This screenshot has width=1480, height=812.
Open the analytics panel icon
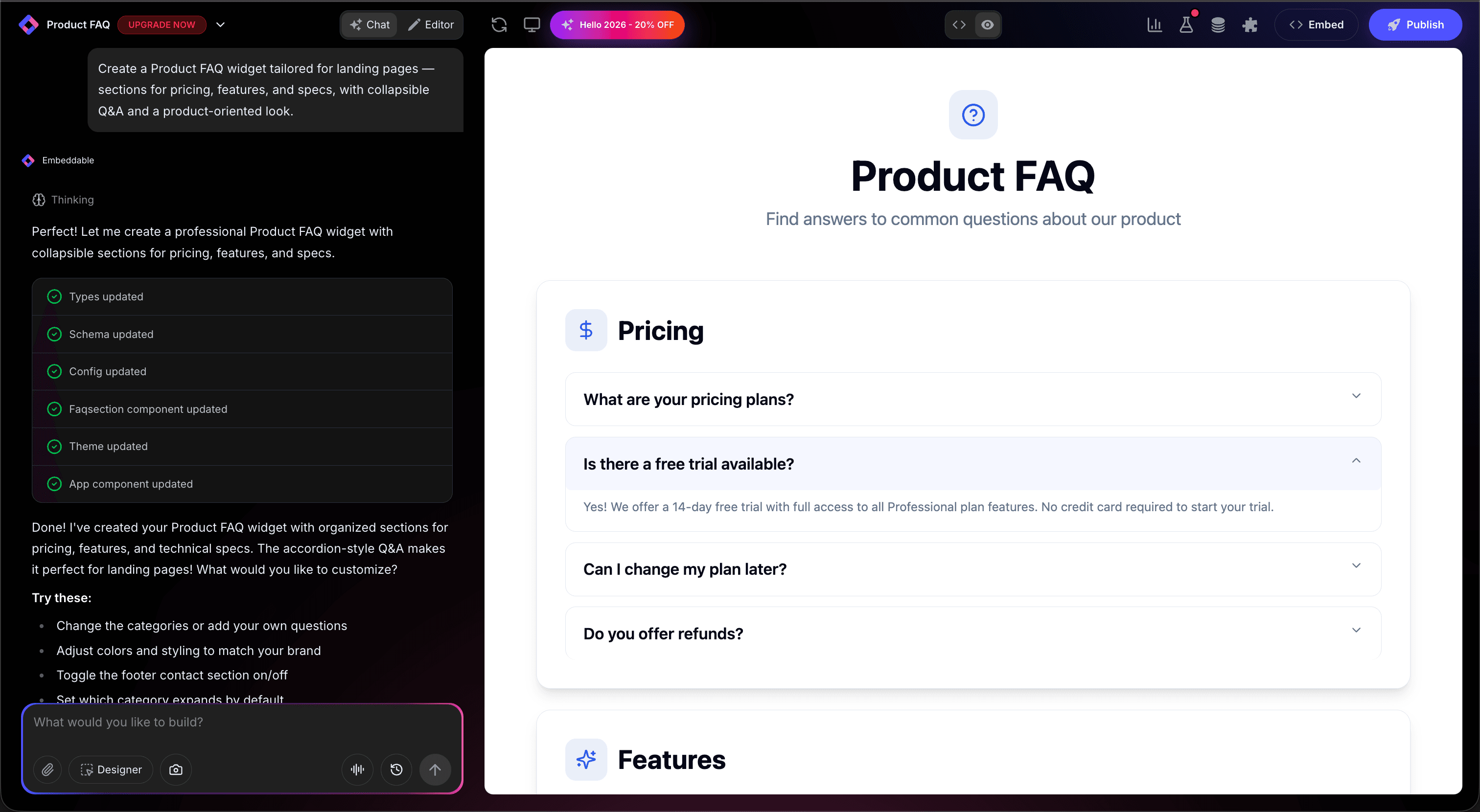(x=1155, y=24)
